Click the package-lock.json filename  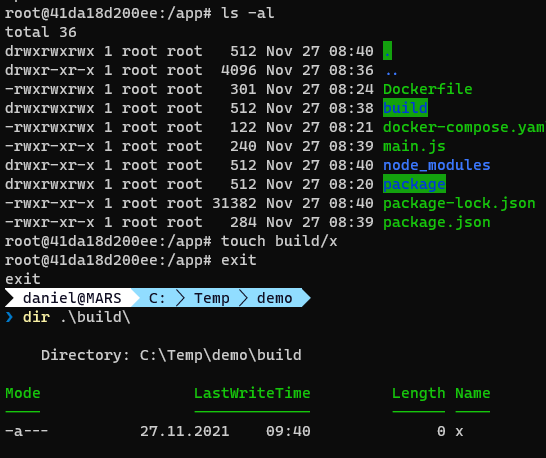459,203
